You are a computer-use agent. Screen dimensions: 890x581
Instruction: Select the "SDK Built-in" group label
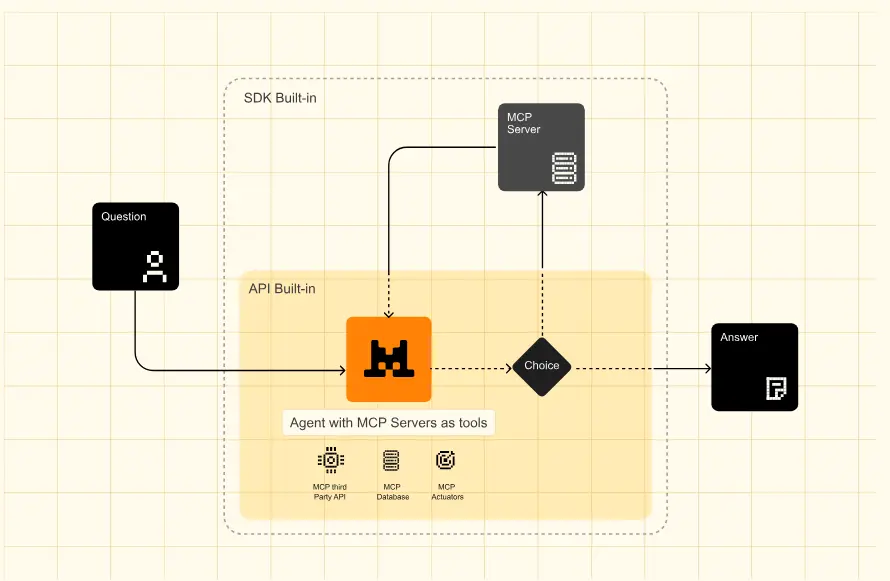click(x=280, y=98)
